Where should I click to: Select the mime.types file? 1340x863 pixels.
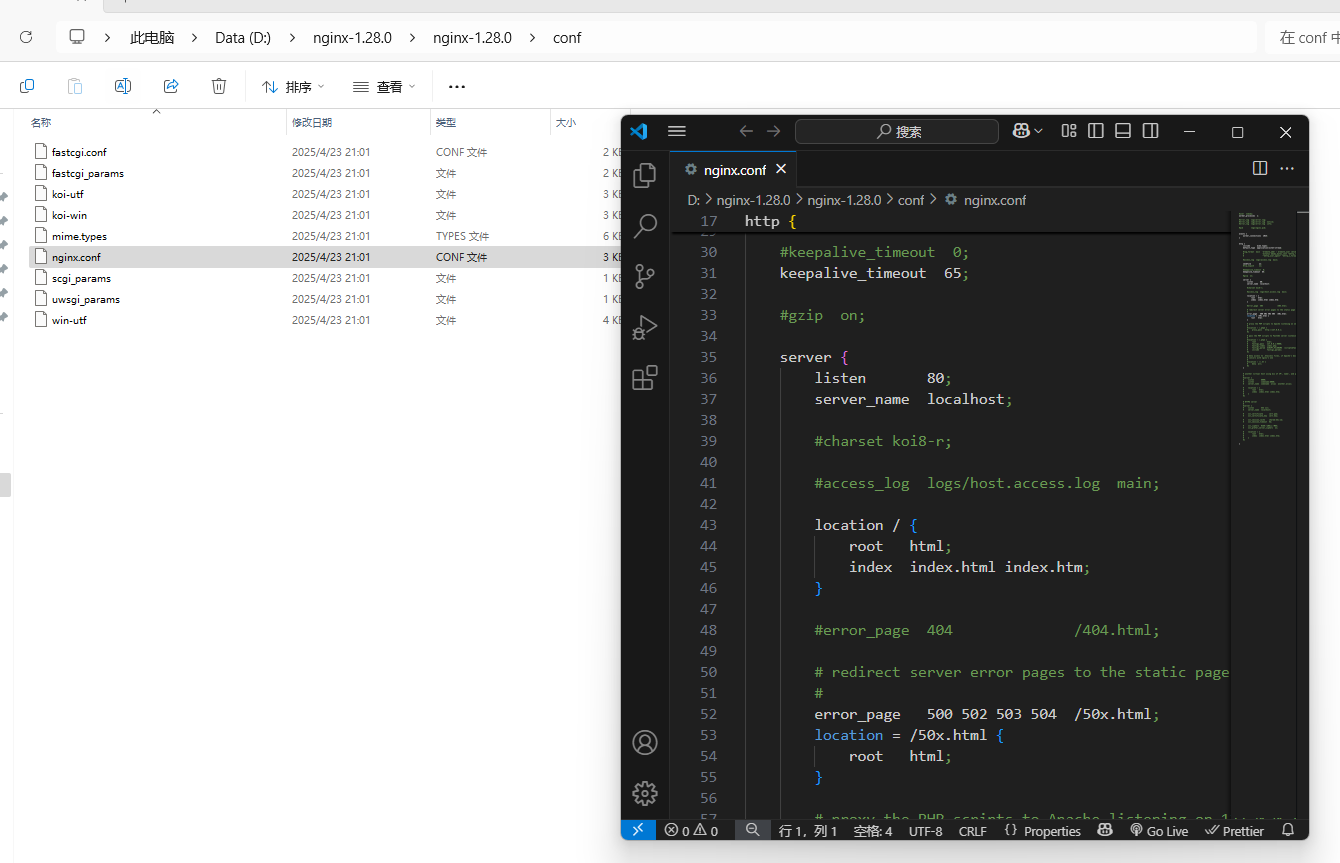pos(79,236)
